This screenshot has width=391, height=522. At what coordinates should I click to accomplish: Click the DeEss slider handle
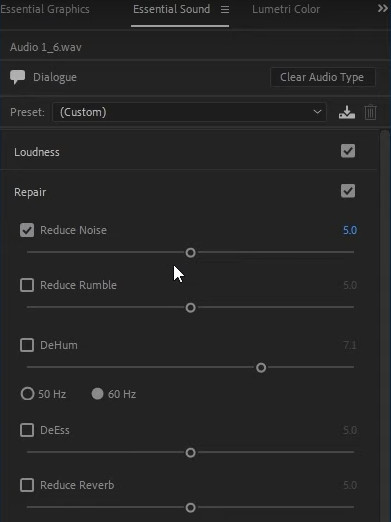pos(190,453)
